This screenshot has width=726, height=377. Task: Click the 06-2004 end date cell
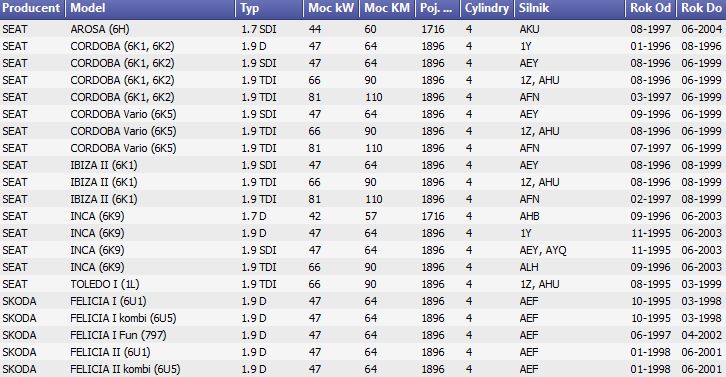pyautogui.click(x=701, y=29)
